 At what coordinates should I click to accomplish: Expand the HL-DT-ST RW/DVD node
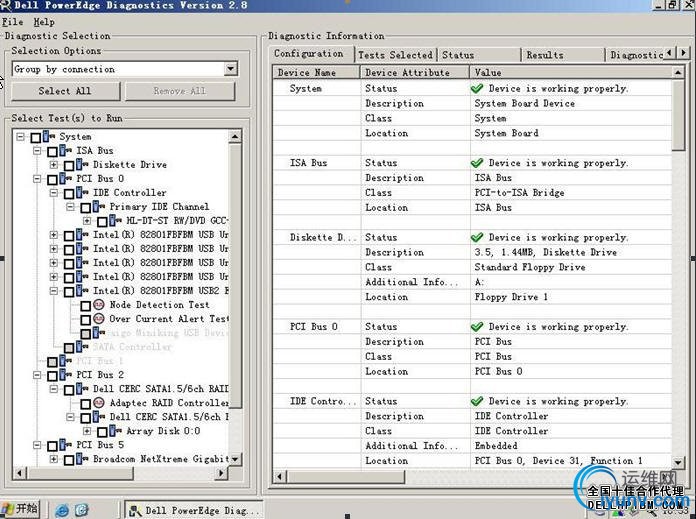(87, 221)
